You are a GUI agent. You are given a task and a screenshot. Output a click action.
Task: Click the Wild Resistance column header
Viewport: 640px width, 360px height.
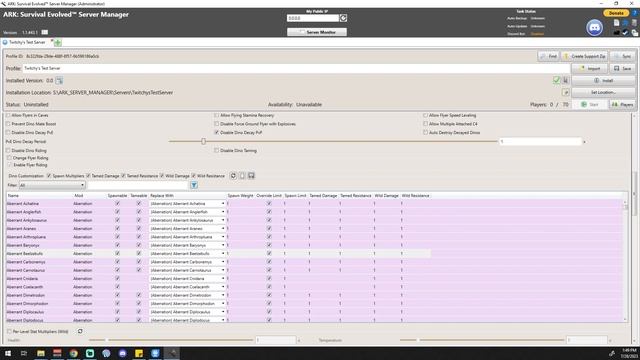point(415,196)
